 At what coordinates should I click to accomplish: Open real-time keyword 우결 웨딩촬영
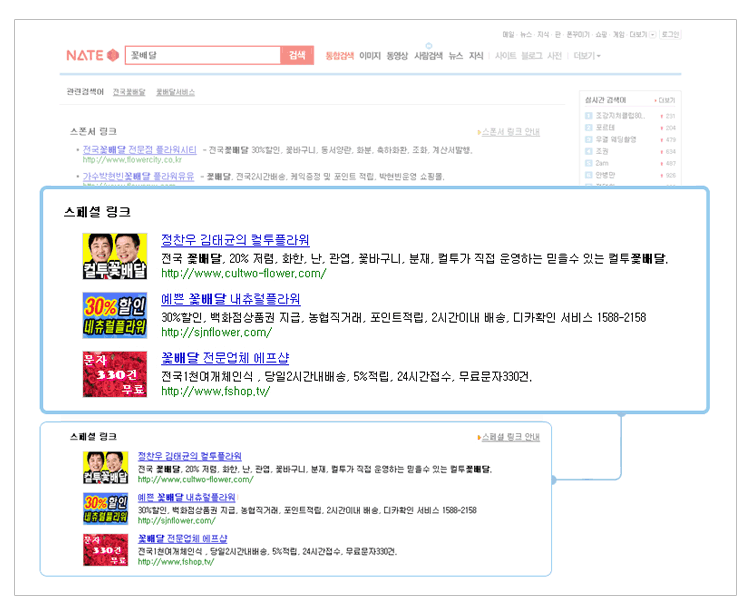point(616,140)
